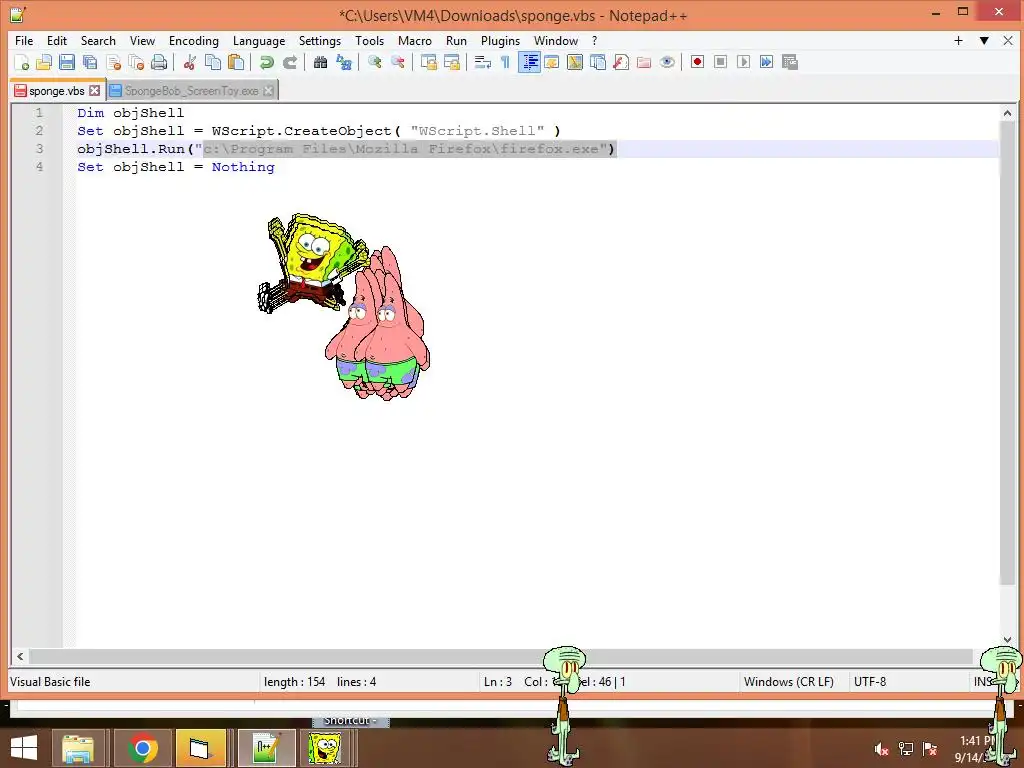Image resolution: width=1024 pixels, height=768 pixels.
Task: Open the Macro menu
Action: point(415,40)
